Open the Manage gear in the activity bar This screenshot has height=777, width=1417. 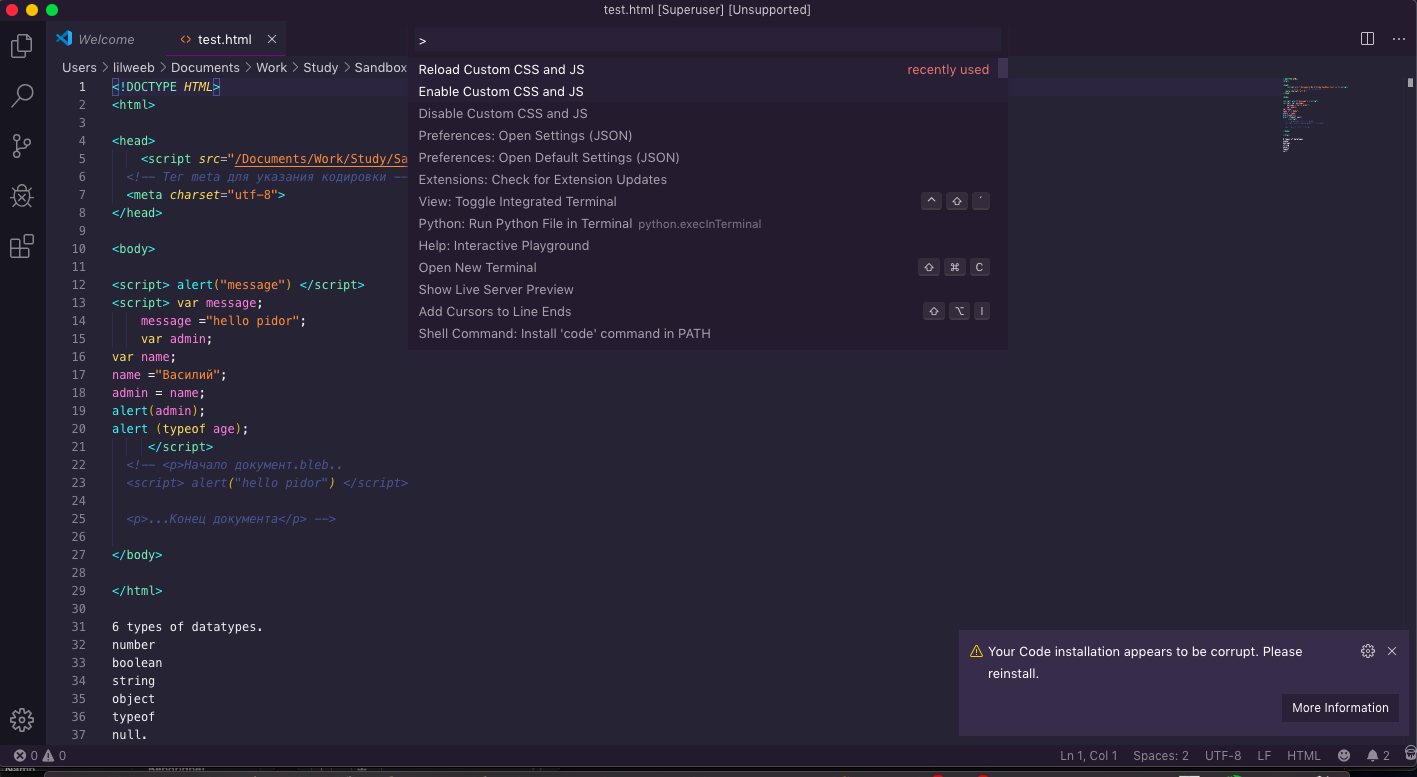click(22, 719)
